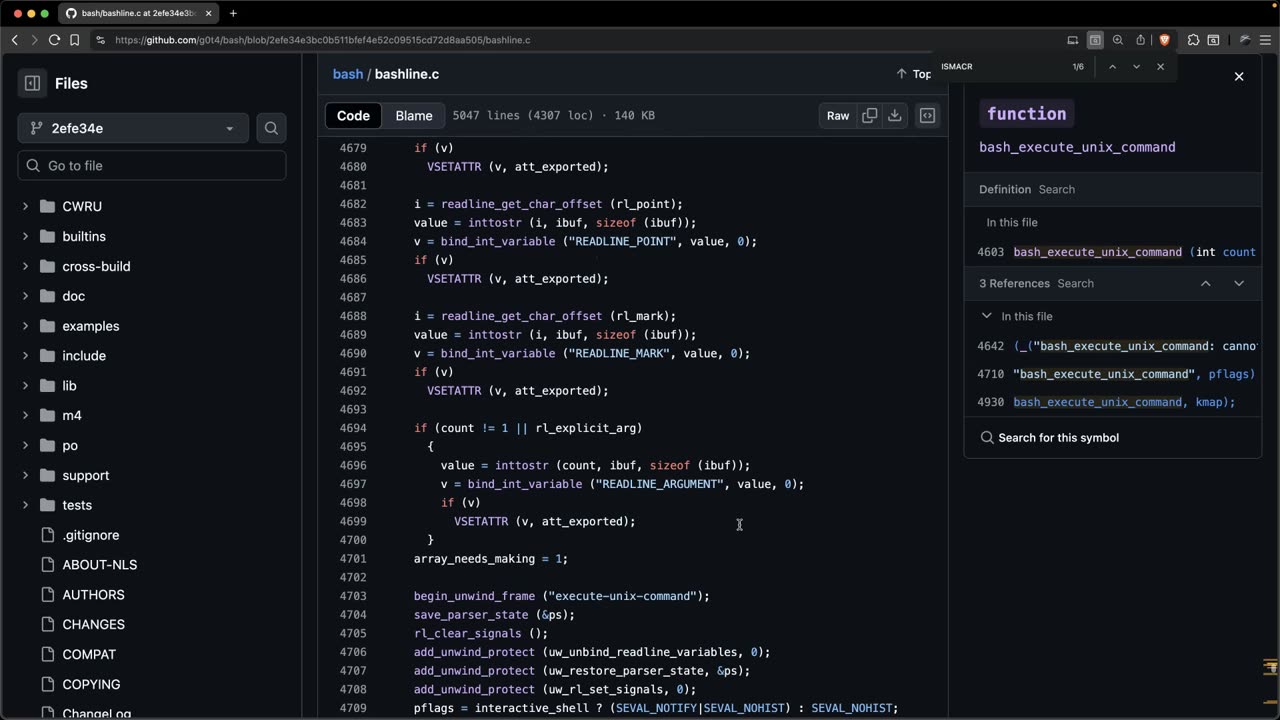Screen dimensions: 1280x720
Task: Expand the m4 folder
Action: pyautogui.click(x=25, y=416)
